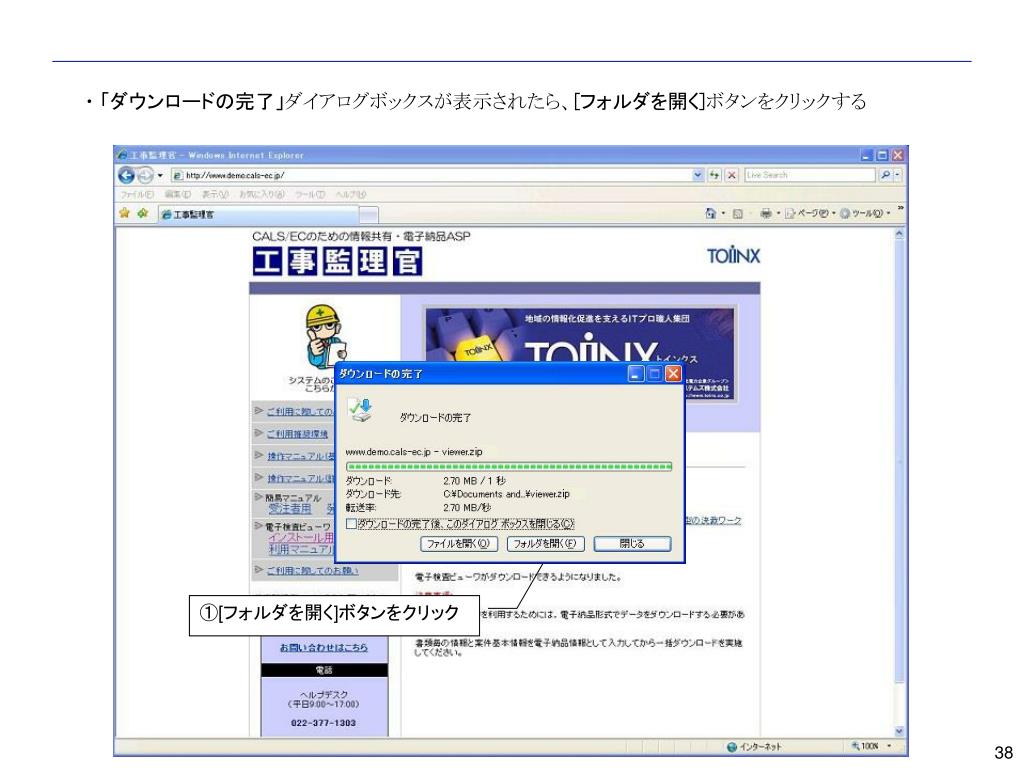
Task: Open the ツール(T) menu in menu bar
Action: (310, 195)
